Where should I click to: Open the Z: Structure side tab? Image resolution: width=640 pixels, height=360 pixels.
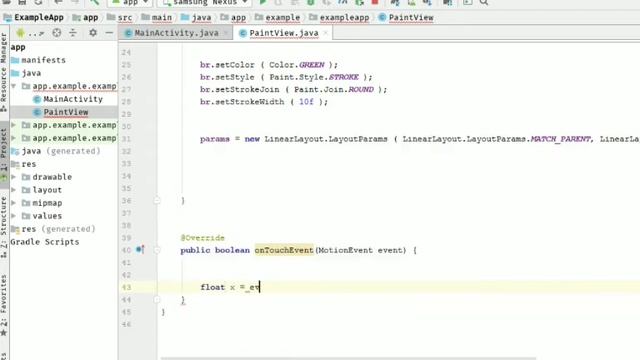pyautogui.click(x=4, y=227)
